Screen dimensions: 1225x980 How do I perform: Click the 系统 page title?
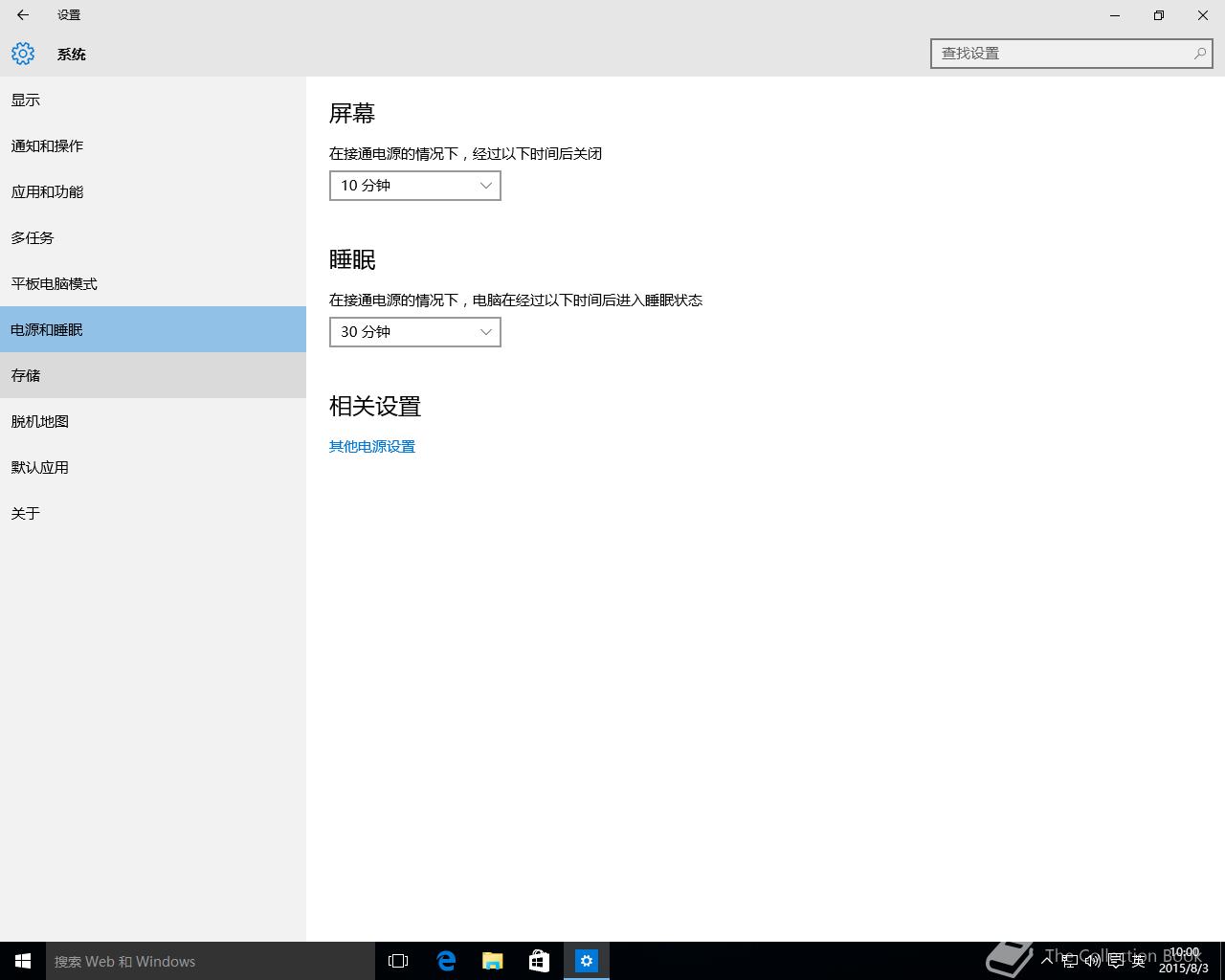72,55
